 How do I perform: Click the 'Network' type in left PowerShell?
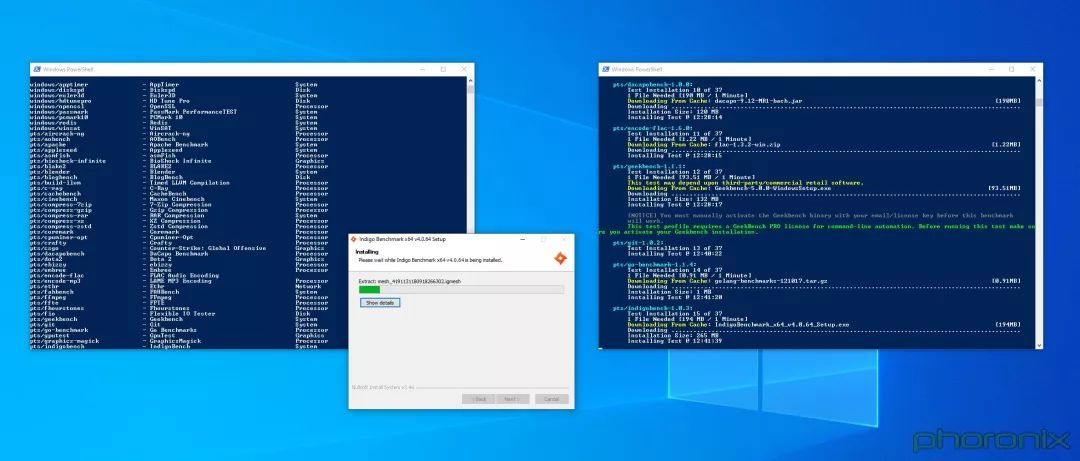[309, 286]
